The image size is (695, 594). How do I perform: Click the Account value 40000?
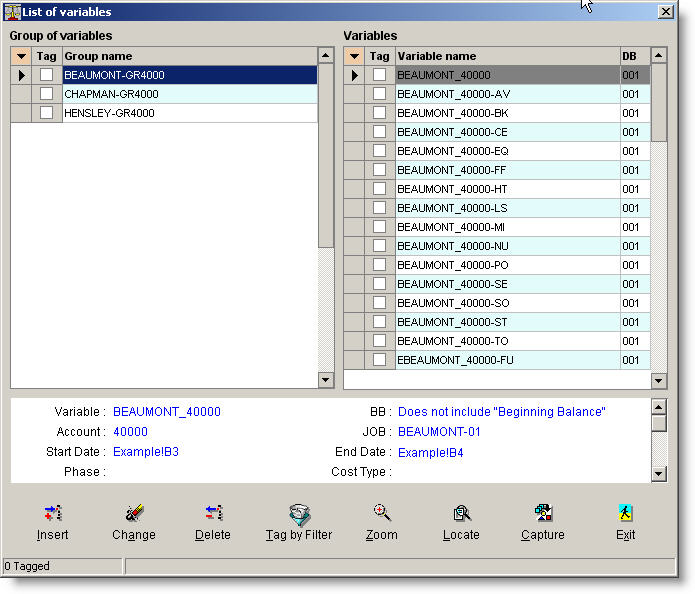pos(130,432)
